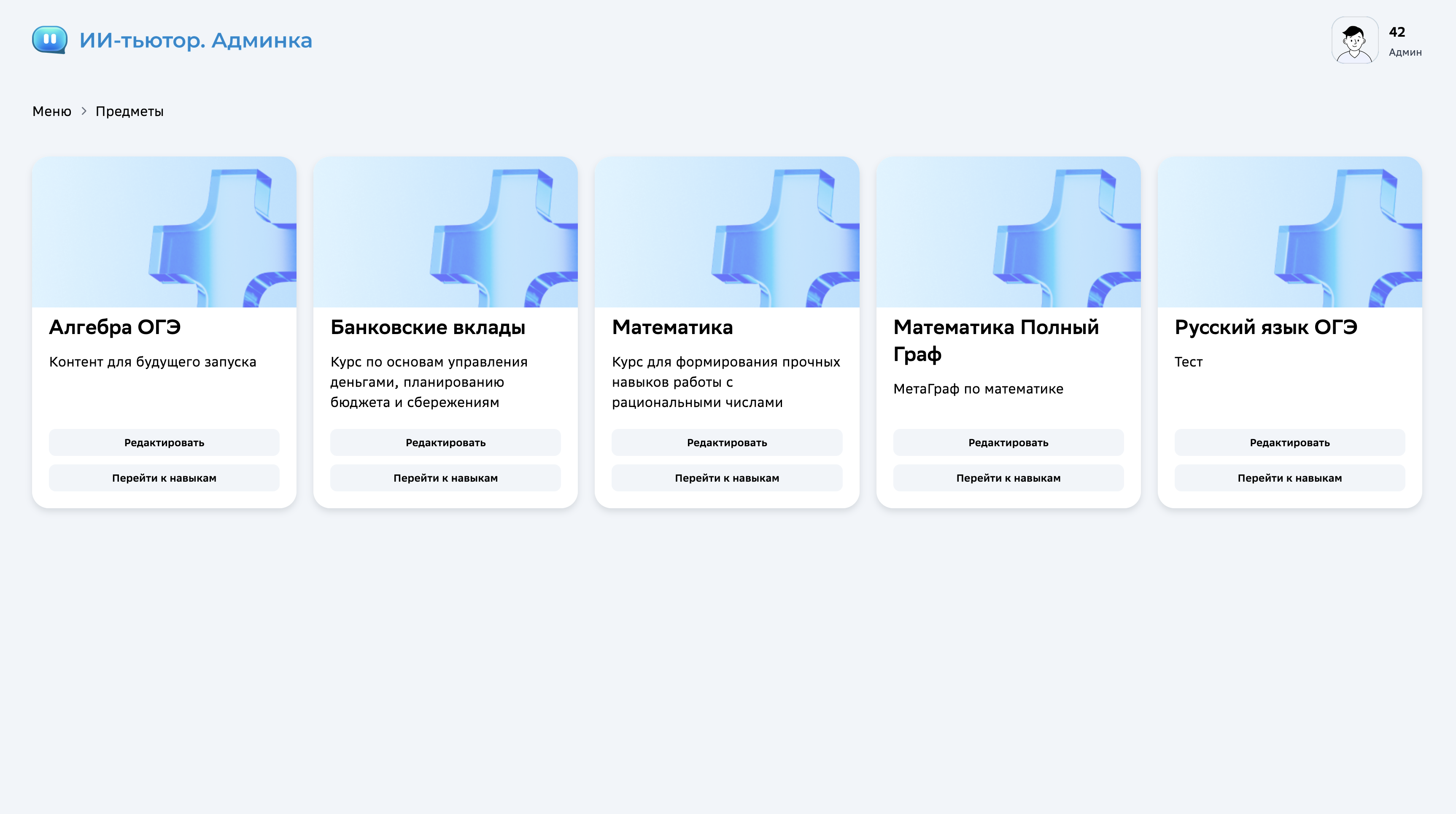Click the breadcrumb chevron separator
This screenshot has height=814, width=1456.
(84, 111)
